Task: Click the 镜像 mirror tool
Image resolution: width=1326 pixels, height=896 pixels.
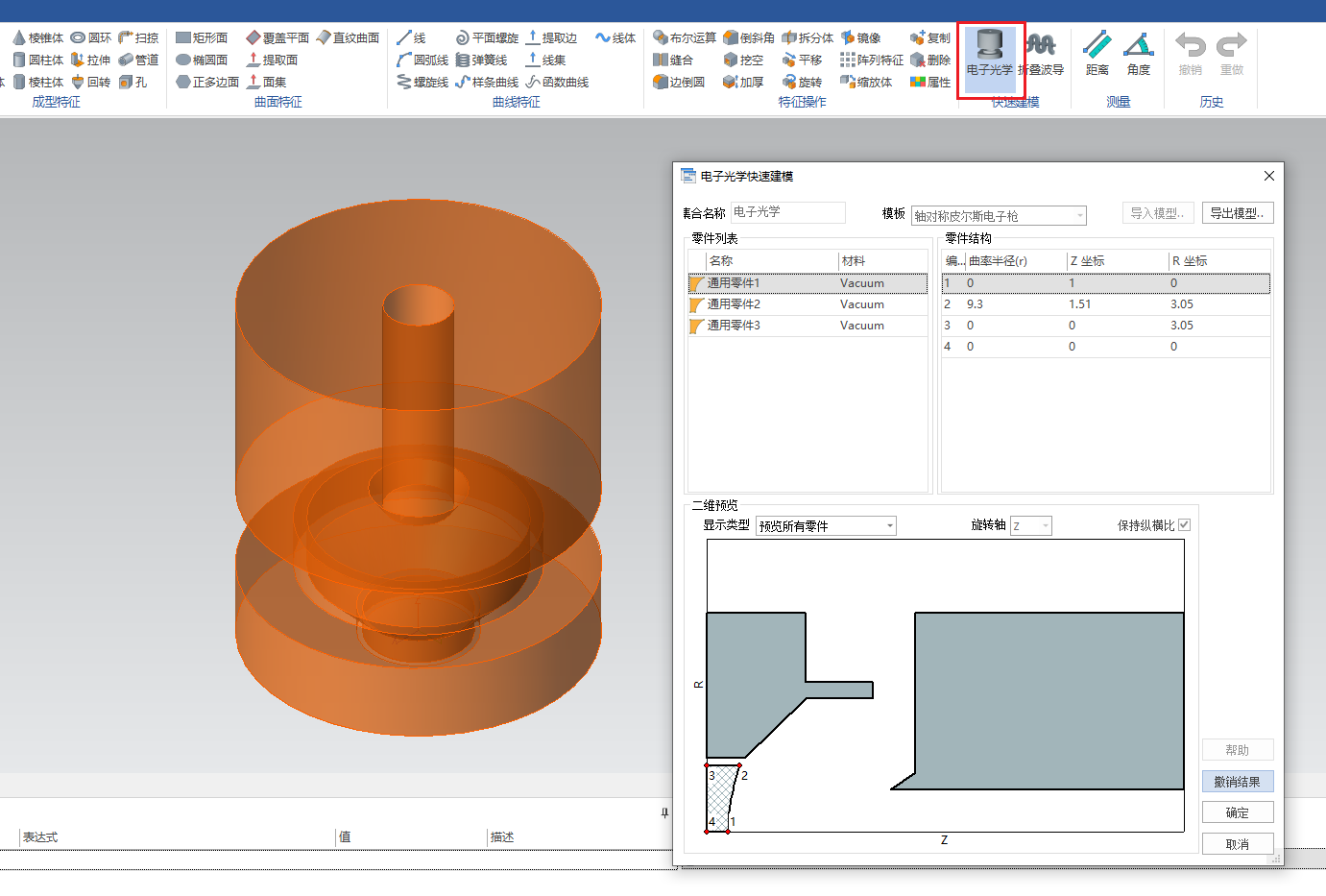Action: pyautogui.click(x=860, y=37)
